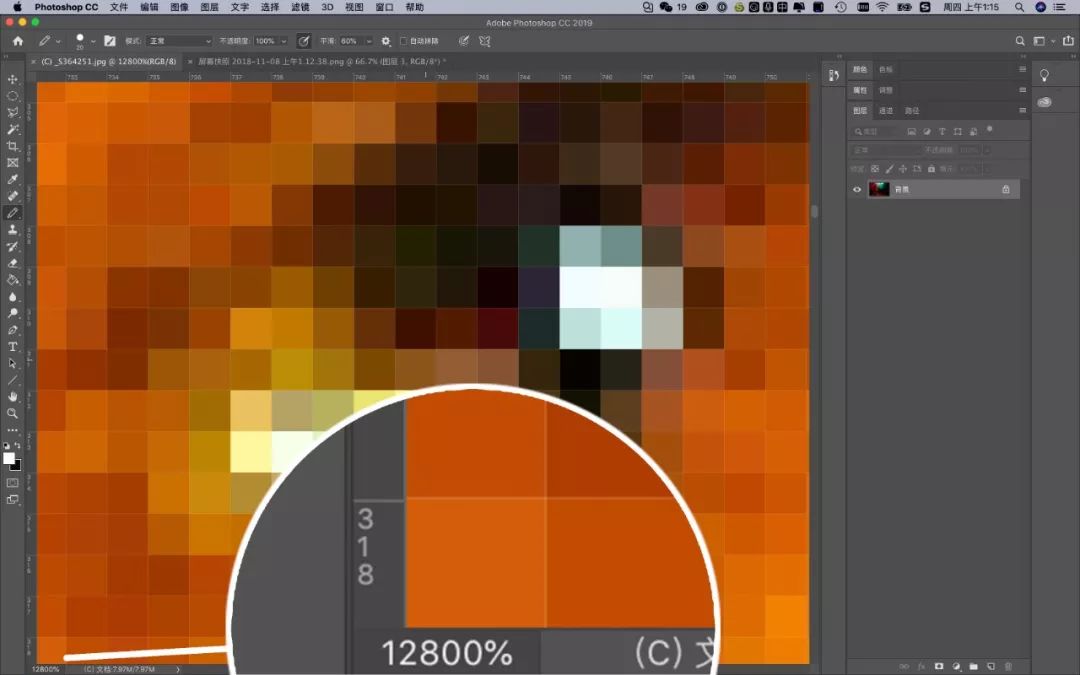This screenshot has width=1080, height=675.
Task: Select the Magic Wand tool
Action: [12, 129]
